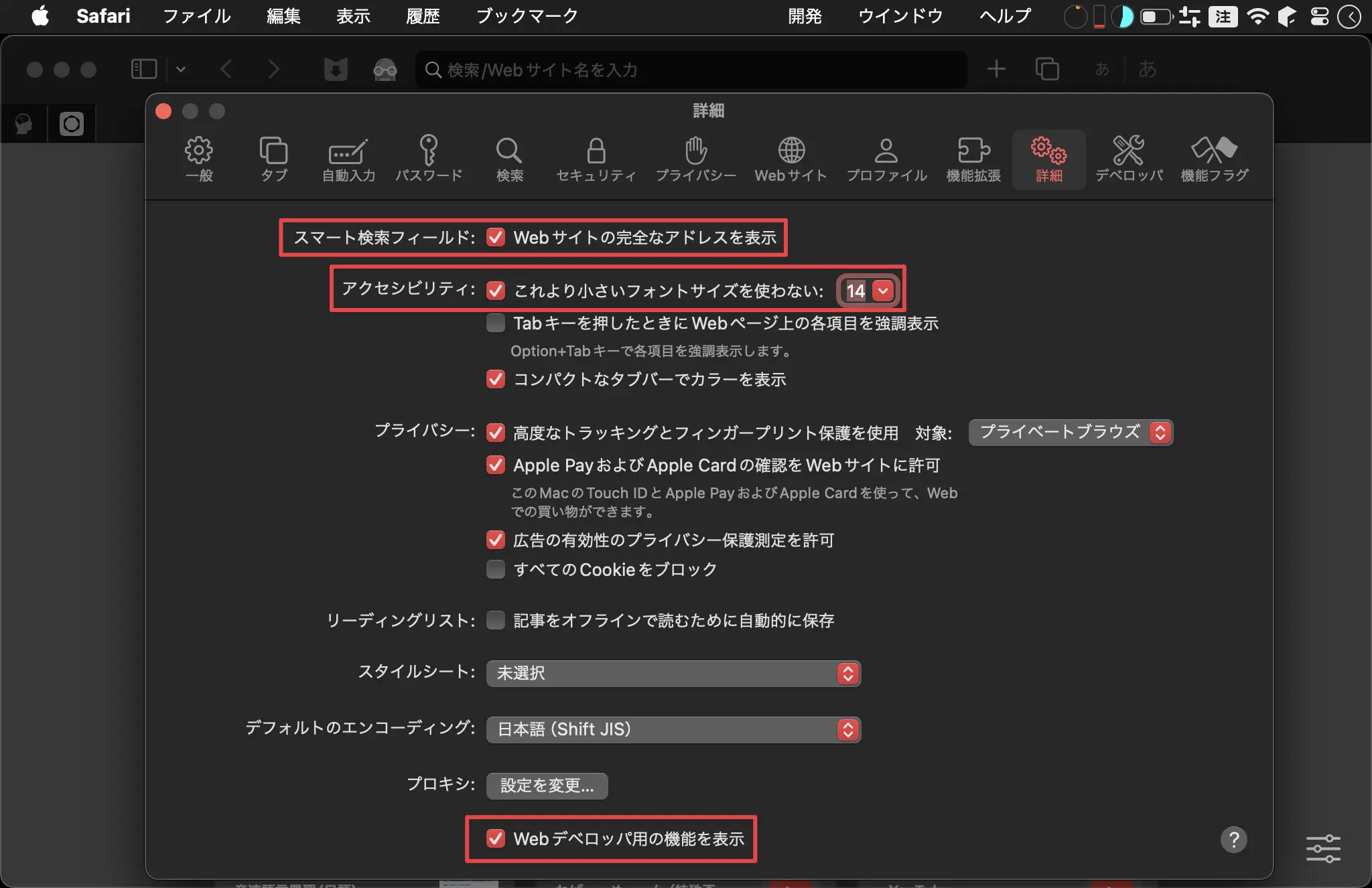This screenshot has width=1372, height=888.
Task: Toggle Webサイトの完全なアドレスを表示 checkbox
Action: [496, 237]
